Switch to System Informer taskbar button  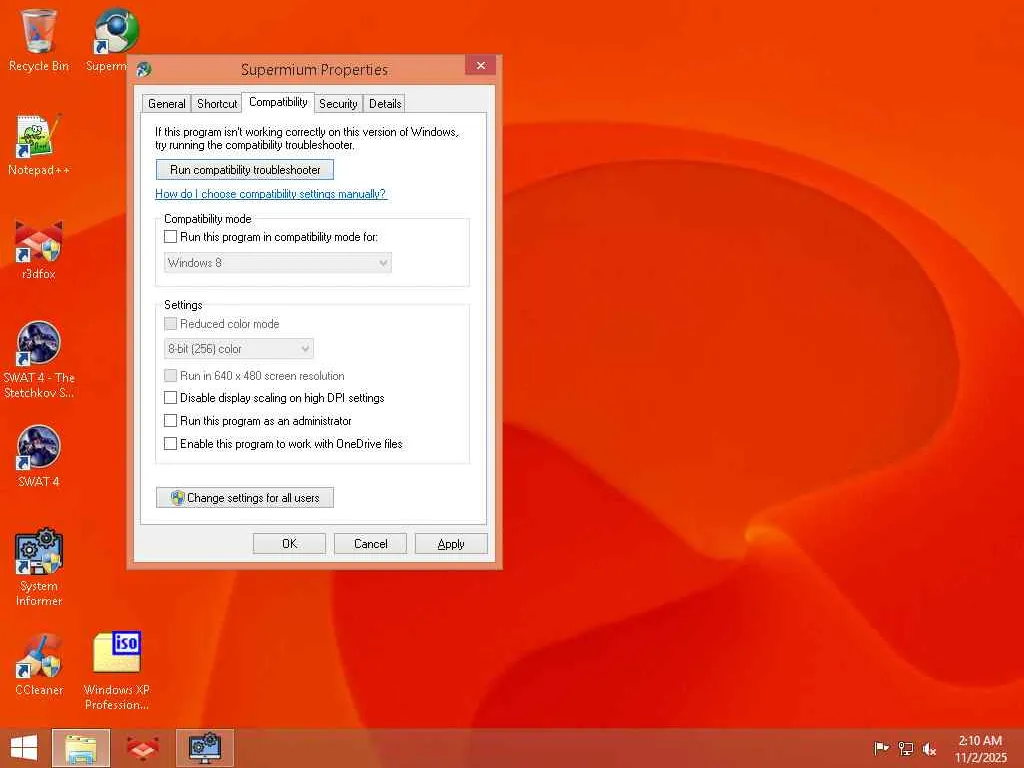[x=204, y=748]
